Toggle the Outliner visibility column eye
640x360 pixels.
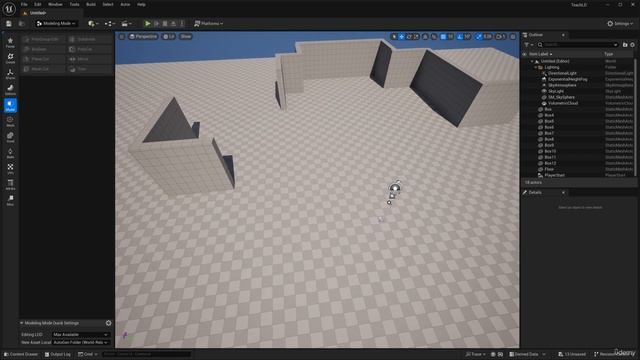click(x=524, y=54)
